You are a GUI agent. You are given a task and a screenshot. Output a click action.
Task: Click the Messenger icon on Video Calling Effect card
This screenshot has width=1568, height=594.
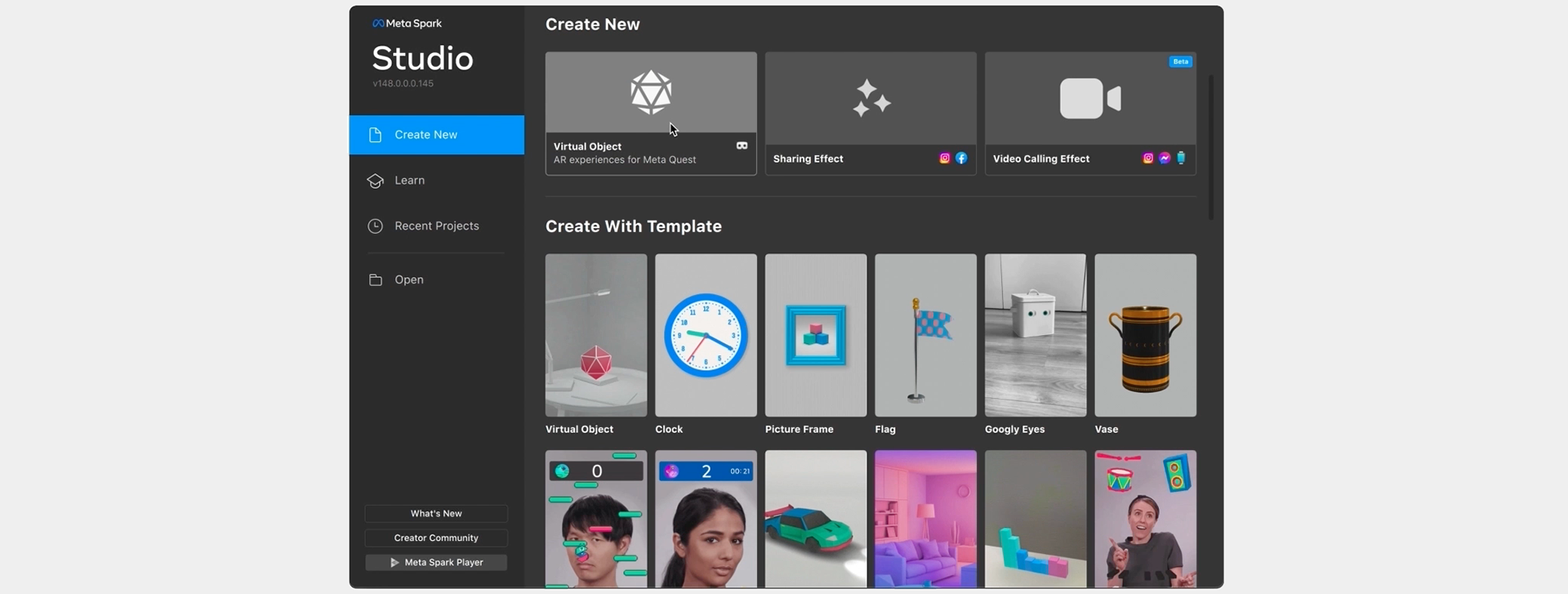pos(1165,159)
